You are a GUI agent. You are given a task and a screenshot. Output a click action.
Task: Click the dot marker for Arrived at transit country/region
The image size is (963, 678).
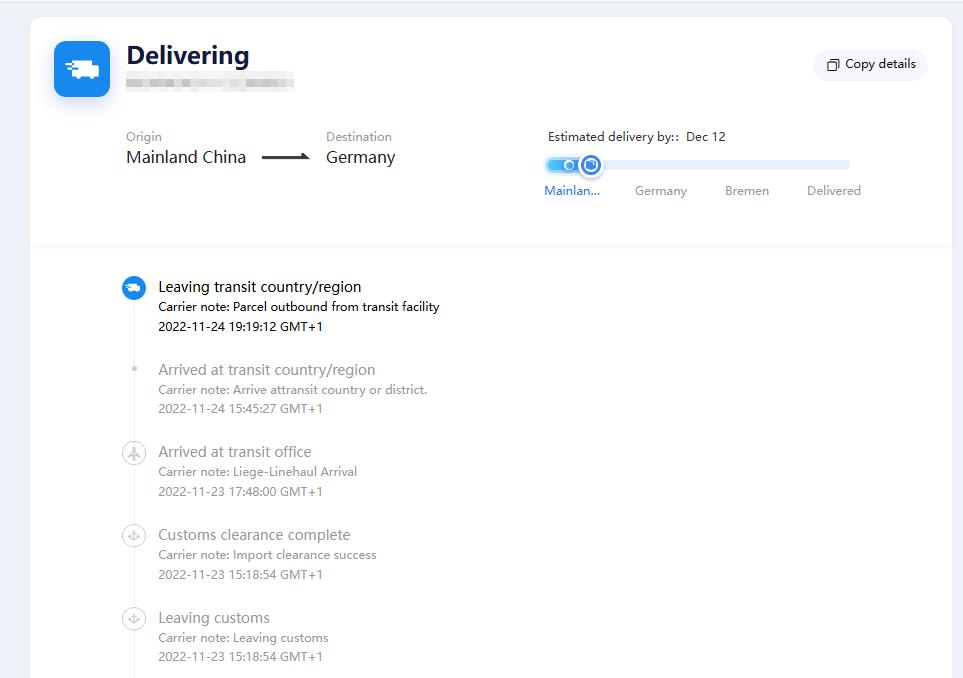point(134,369)
